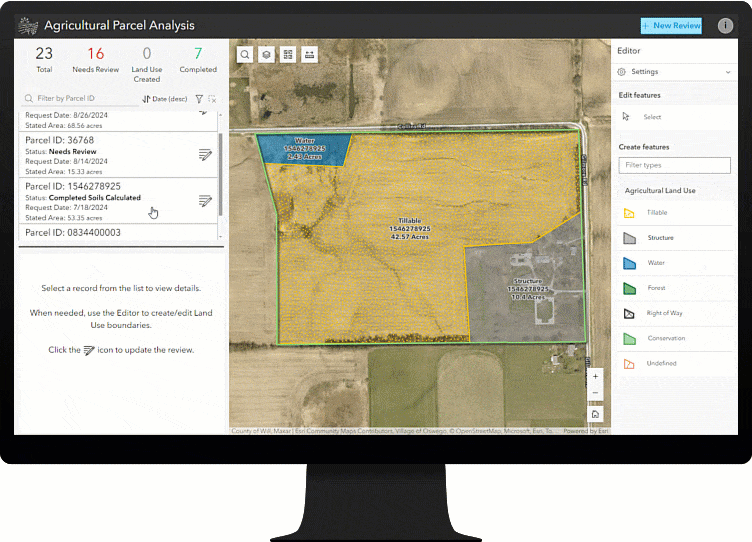Screen dimensions: 752x542
Task: Return map to home extent
Action: click(x=595, y=414)
